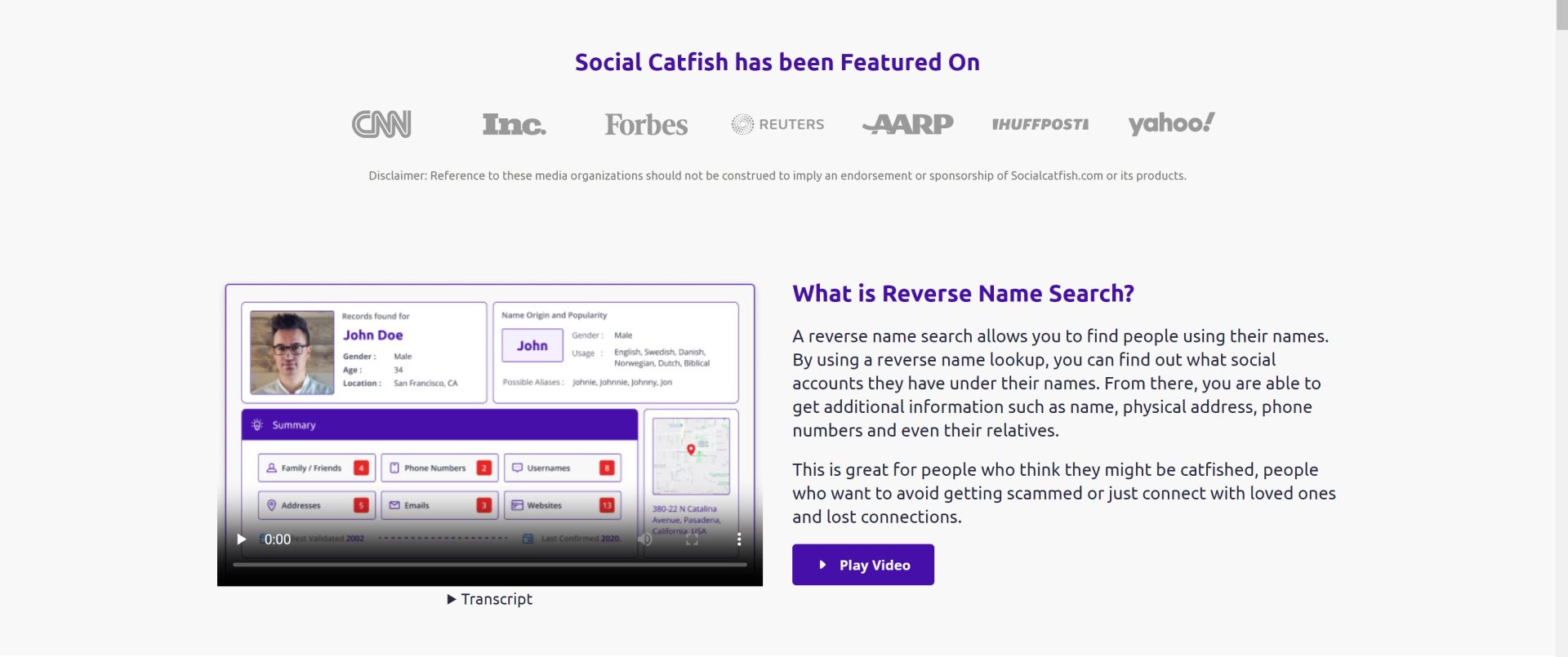
Task: Click the Yahoo logo
Action: 1171,123
